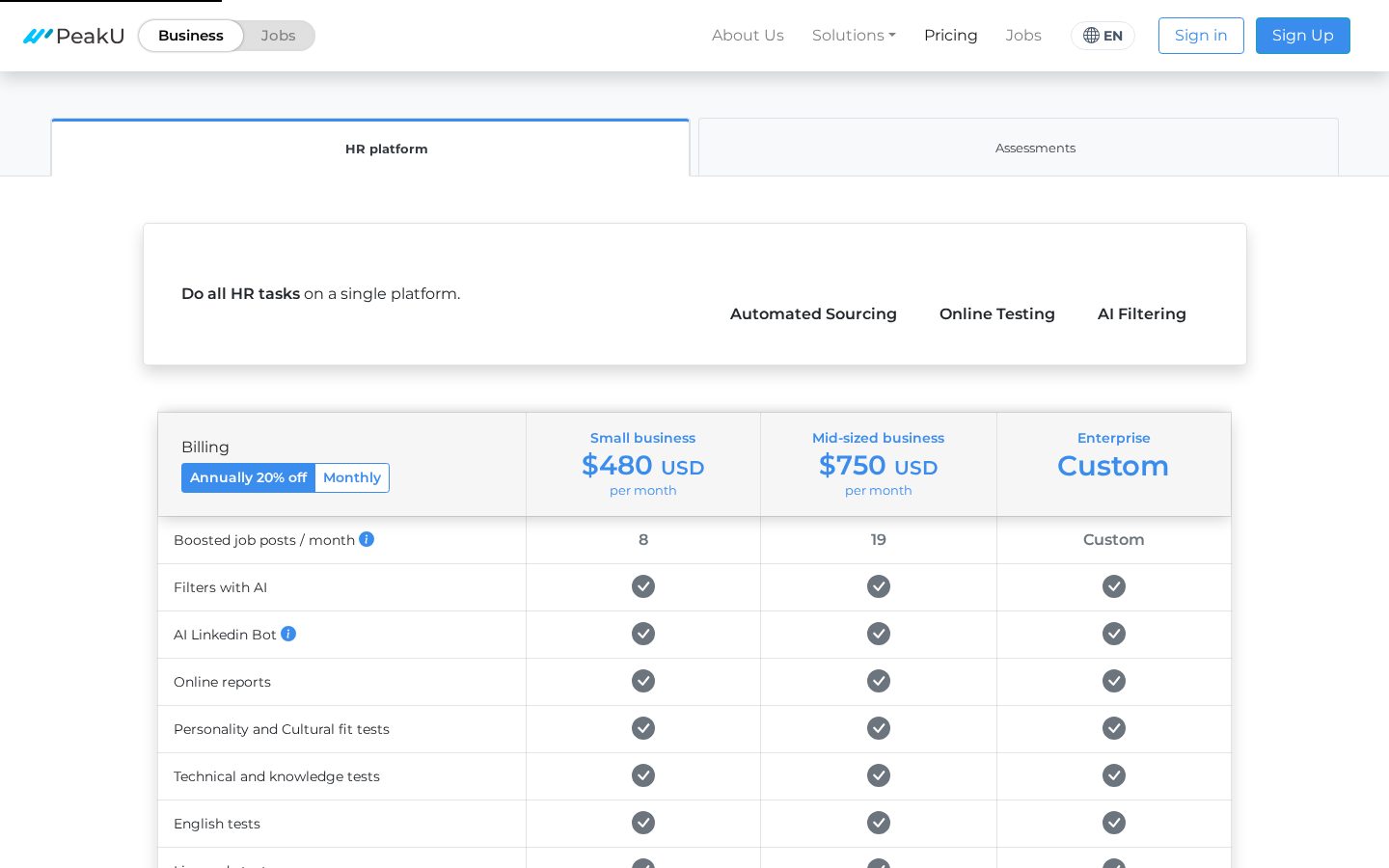This screenshot has width=1389, height=868.
Task: Click Mid-sized checkmark for Filters with AI
Action: pos(879,586)
